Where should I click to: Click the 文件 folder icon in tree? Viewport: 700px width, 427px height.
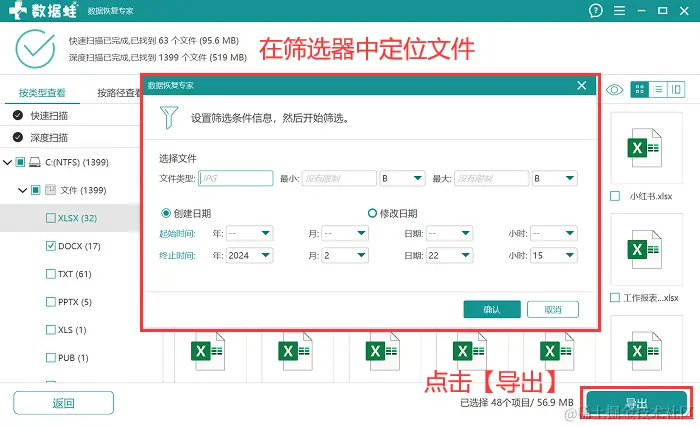50,190
